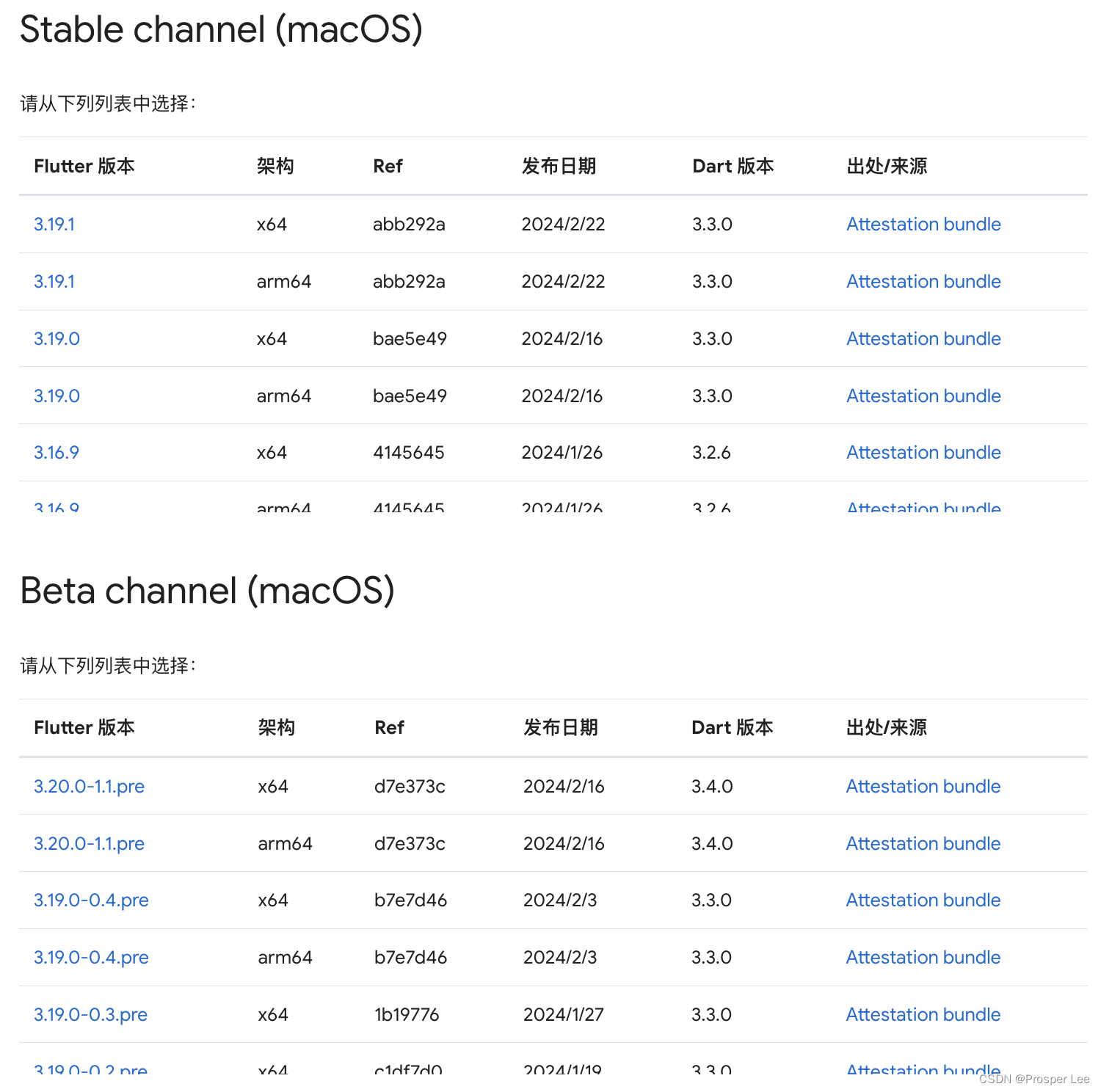The image size is (1101, 1092).
Task: Open 3.19.0-0.4.pre x64 beta download link
Action: point(91,900)
